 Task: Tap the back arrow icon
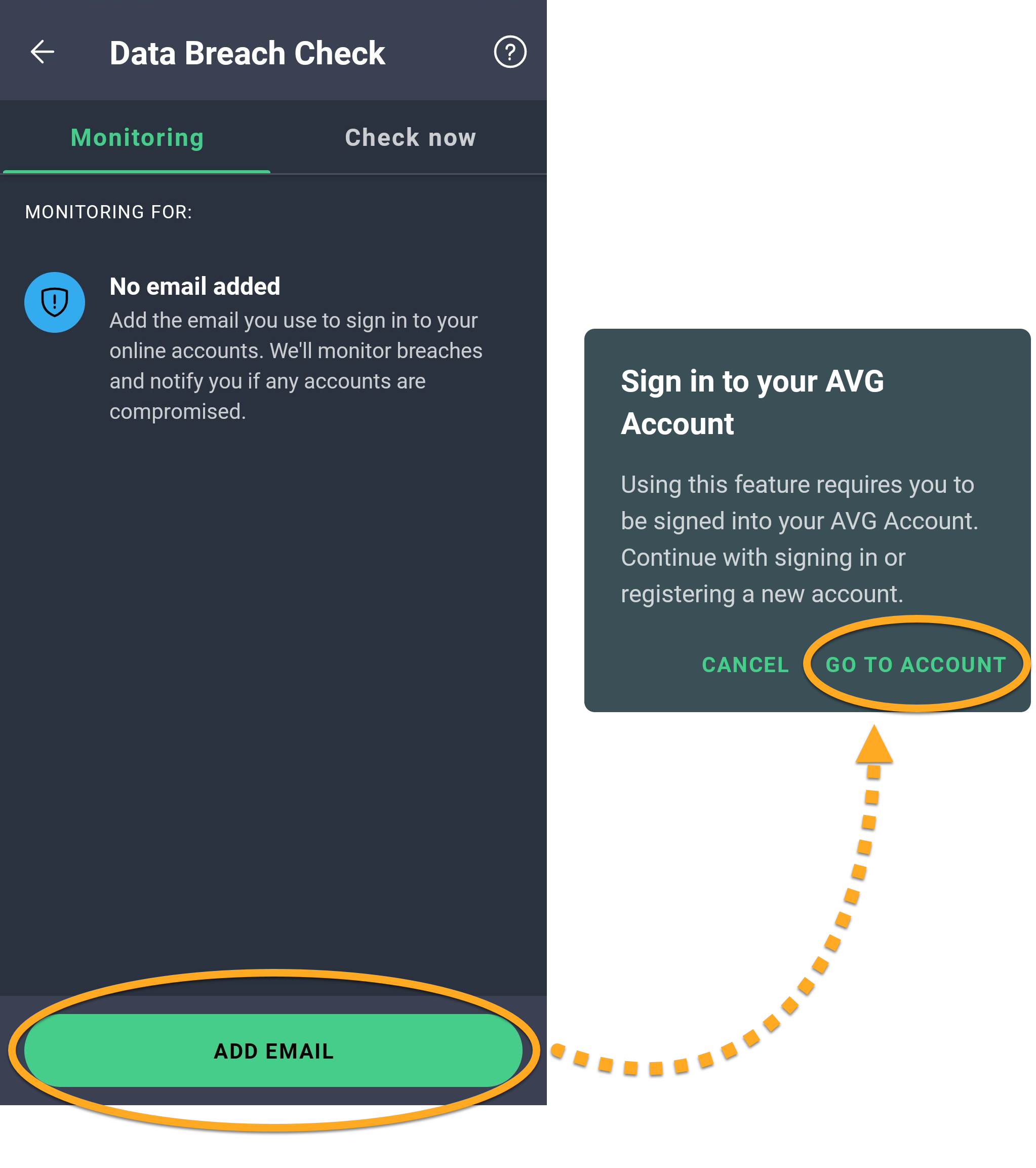(x=42, y=52)
